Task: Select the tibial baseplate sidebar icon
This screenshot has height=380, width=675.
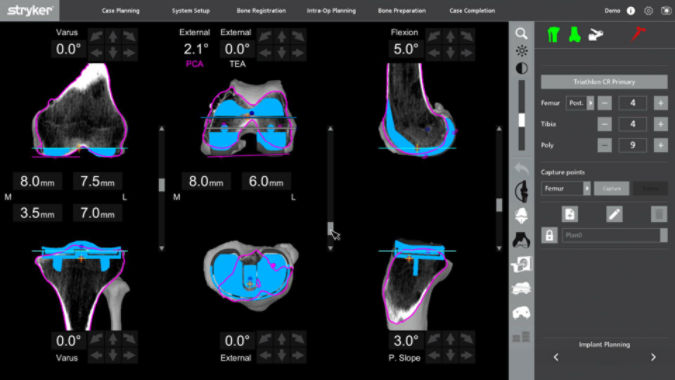Action: [x=521, y=288]
